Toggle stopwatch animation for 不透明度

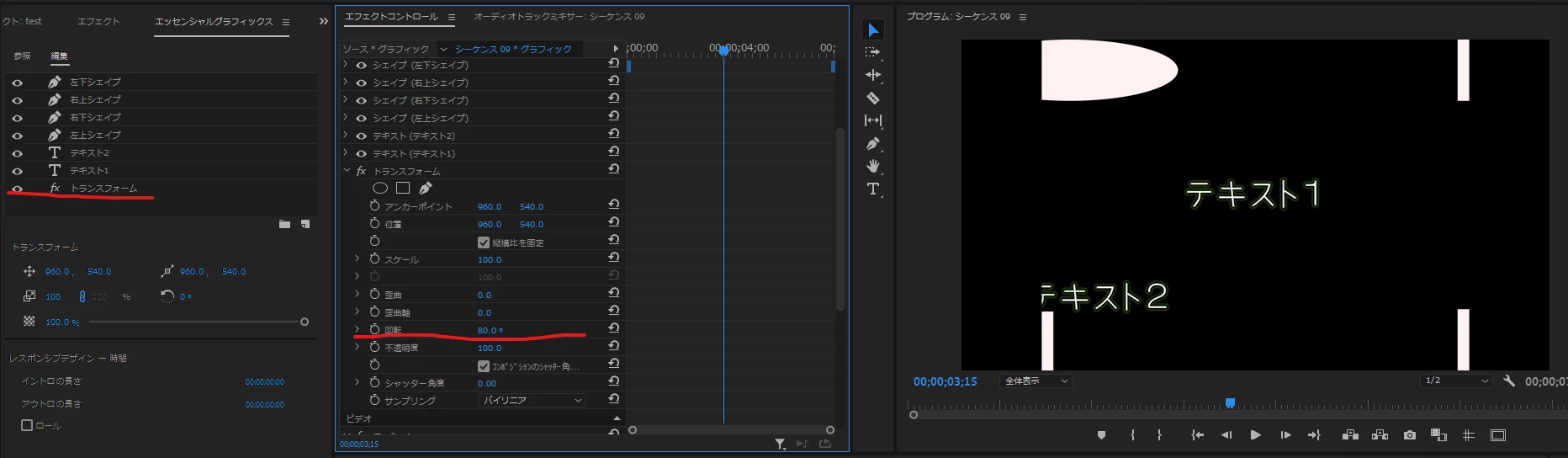[374, 347]
